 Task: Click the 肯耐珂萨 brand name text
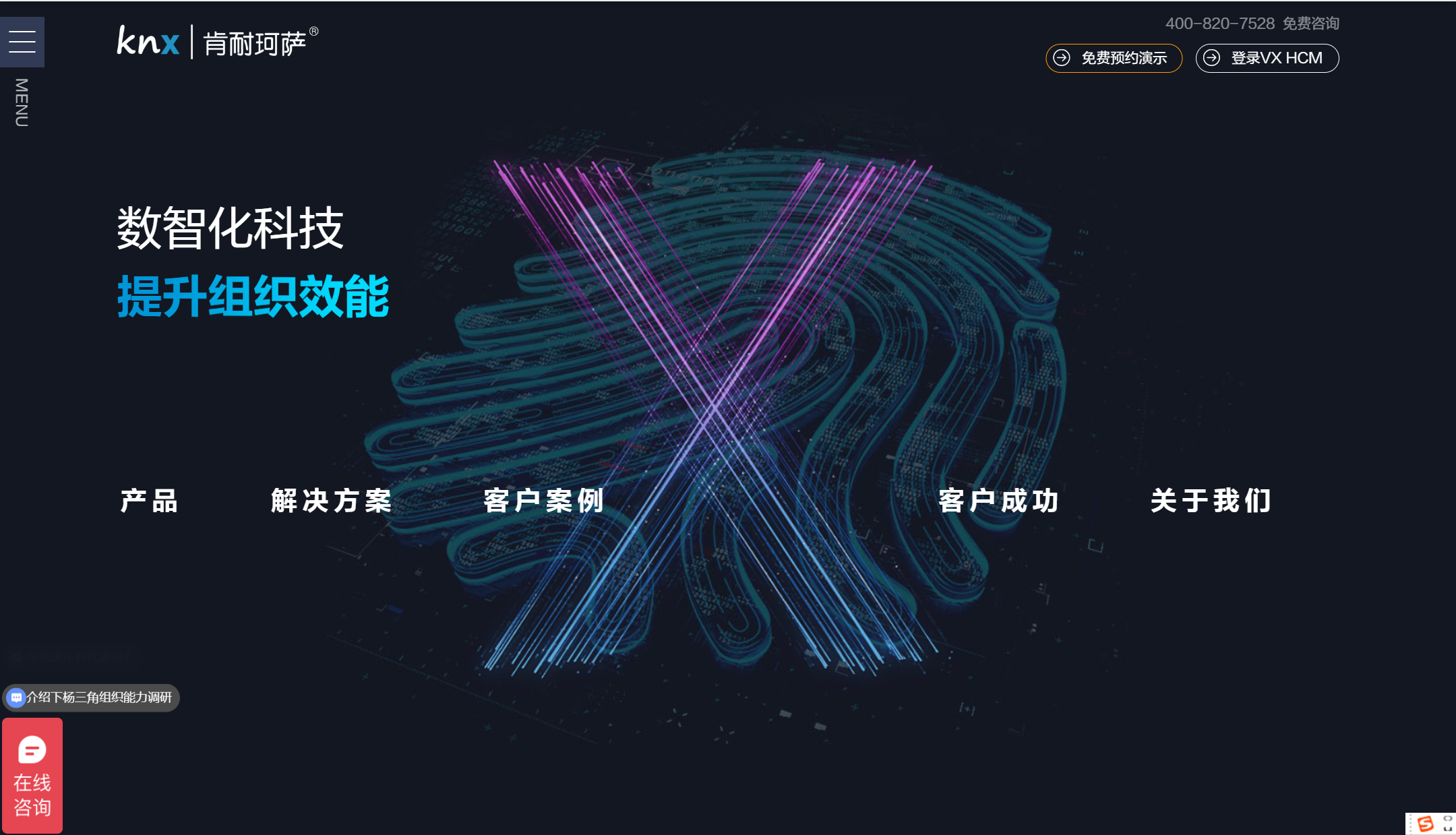tap(255, 44)
